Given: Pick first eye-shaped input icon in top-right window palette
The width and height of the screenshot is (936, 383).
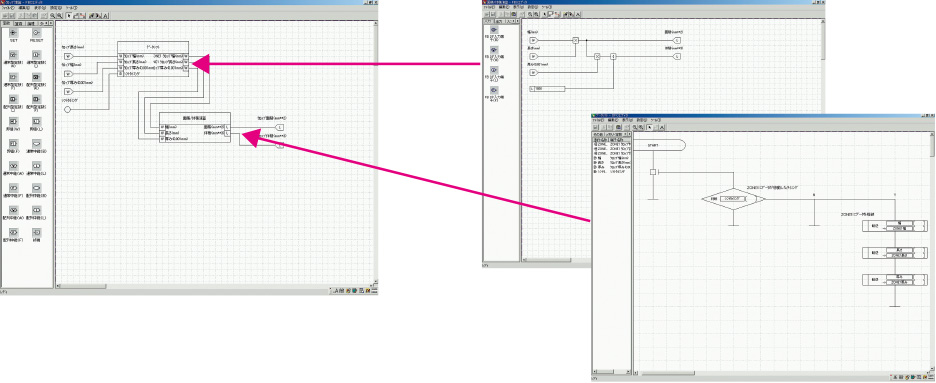Looking at the screenshot, I should pyautogui.click(x=494, y=29).
